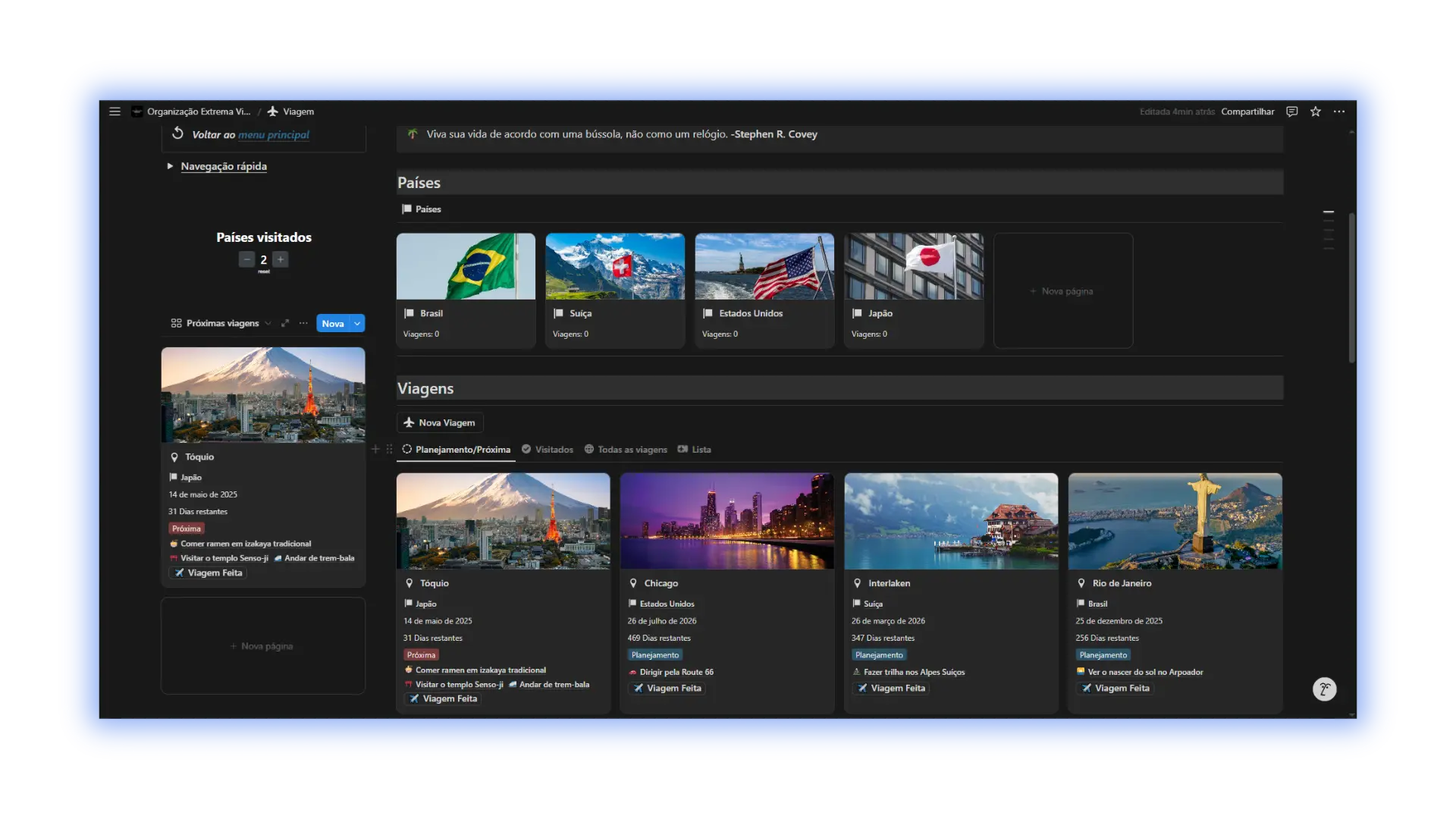This screenshot has width=1456, height=819.
Task: Click Viagem Feita on Chicago card
Action: [x=667, y=689]
